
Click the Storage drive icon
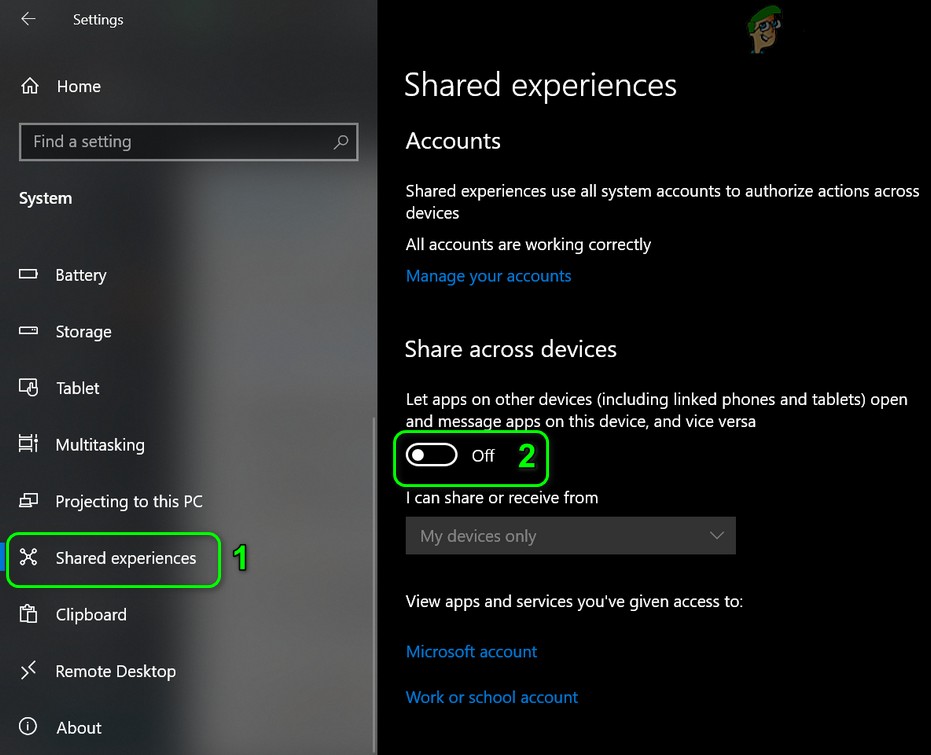pyautogui.click(x=29, y=331)
